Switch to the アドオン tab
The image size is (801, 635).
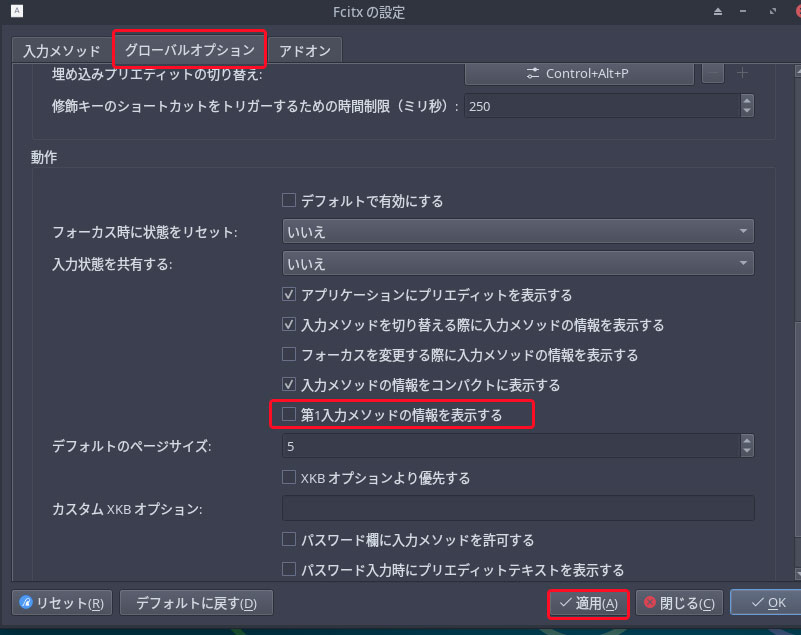coord(305,51)
